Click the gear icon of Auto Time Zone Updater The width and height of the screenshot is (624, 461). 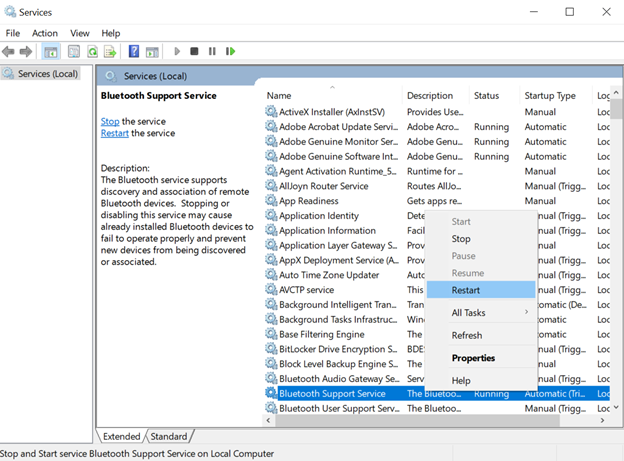(271, 275)
